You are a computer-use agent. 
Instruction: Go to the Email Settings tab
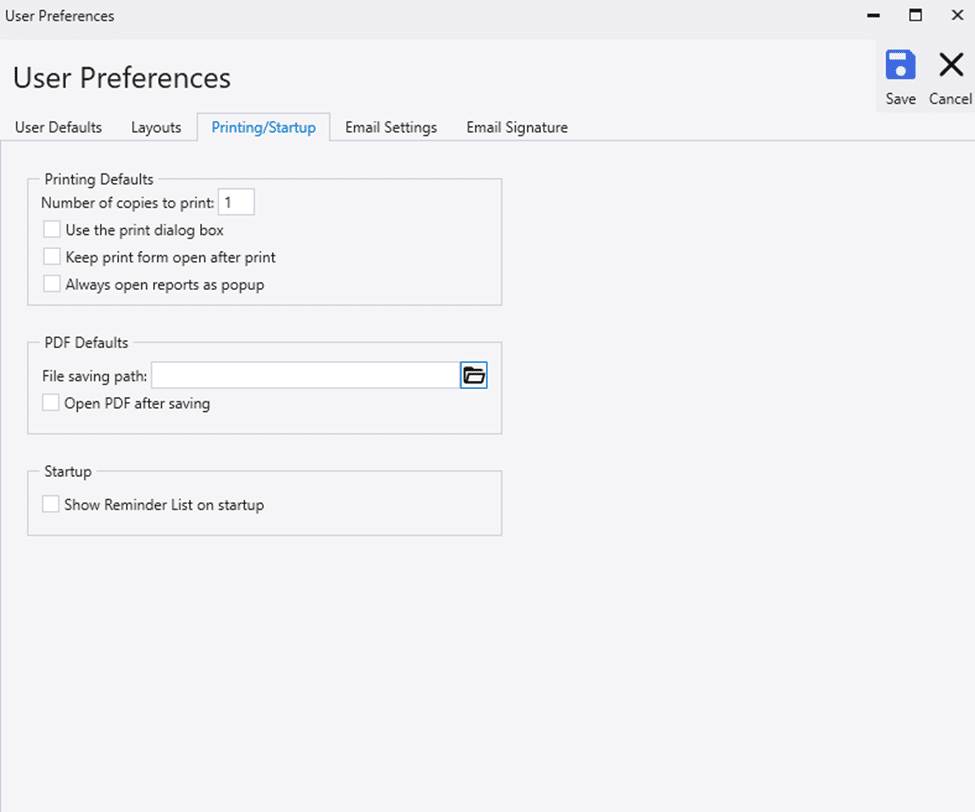point(391,127)
